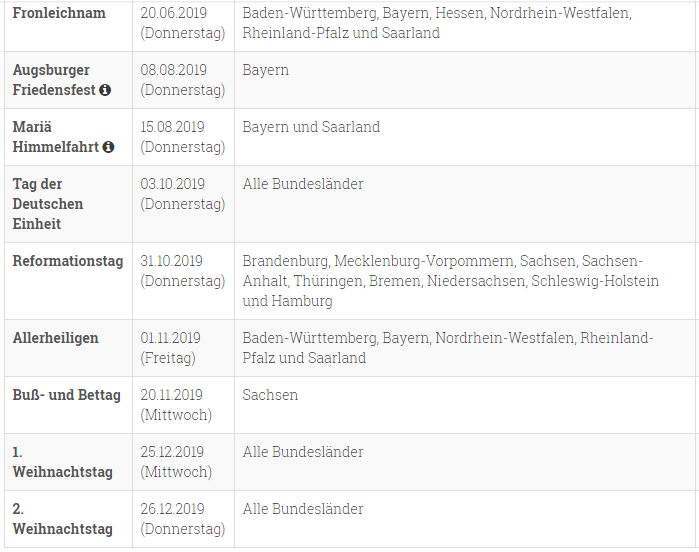The image size is (699, 552).
Task: Select the date 01.11.2019 (Freitag)
Action: click(170, 348)
